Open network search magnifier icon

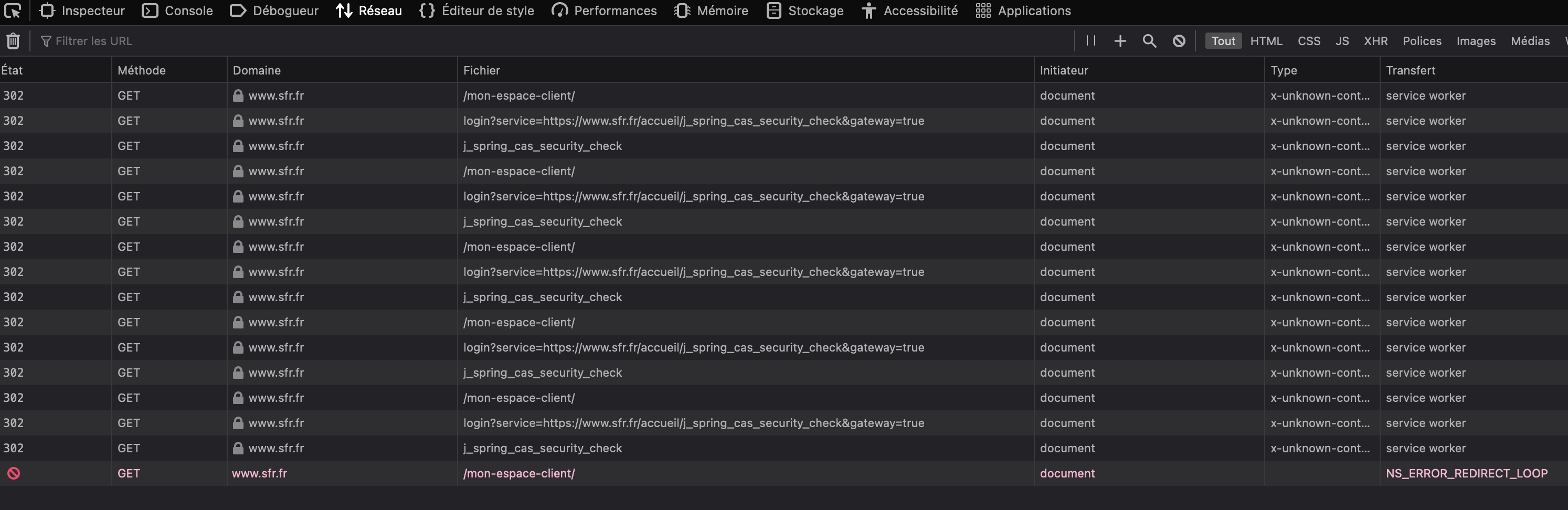1149,41
